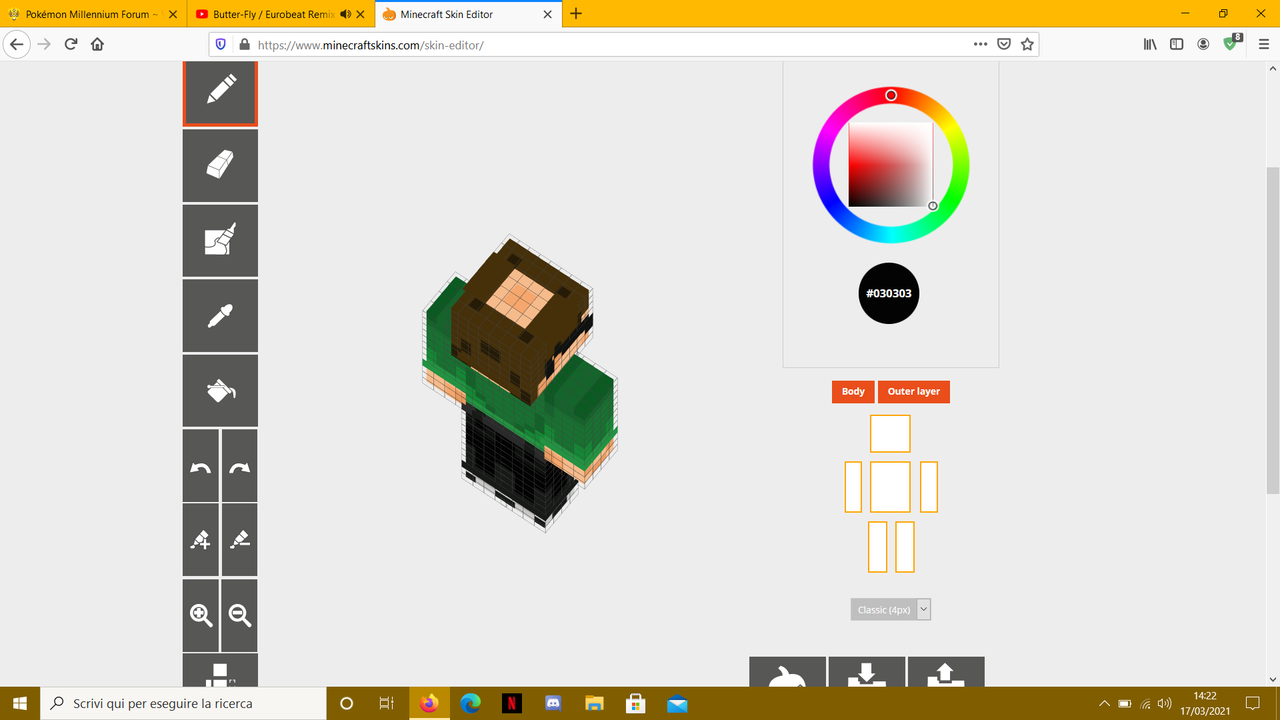Switch editing to the Body layer
This screenshot has height=720, width=1280.
852,391
